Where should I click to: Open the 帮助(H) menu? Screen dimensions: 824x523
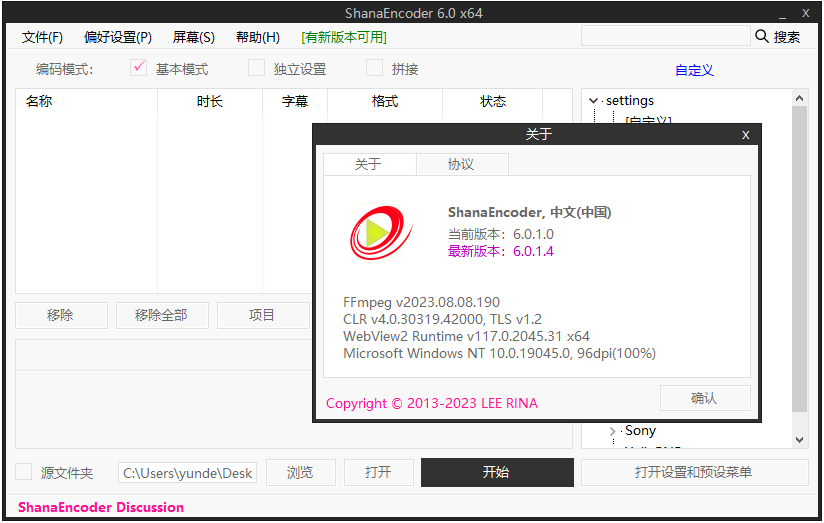(x=258, y=37)
